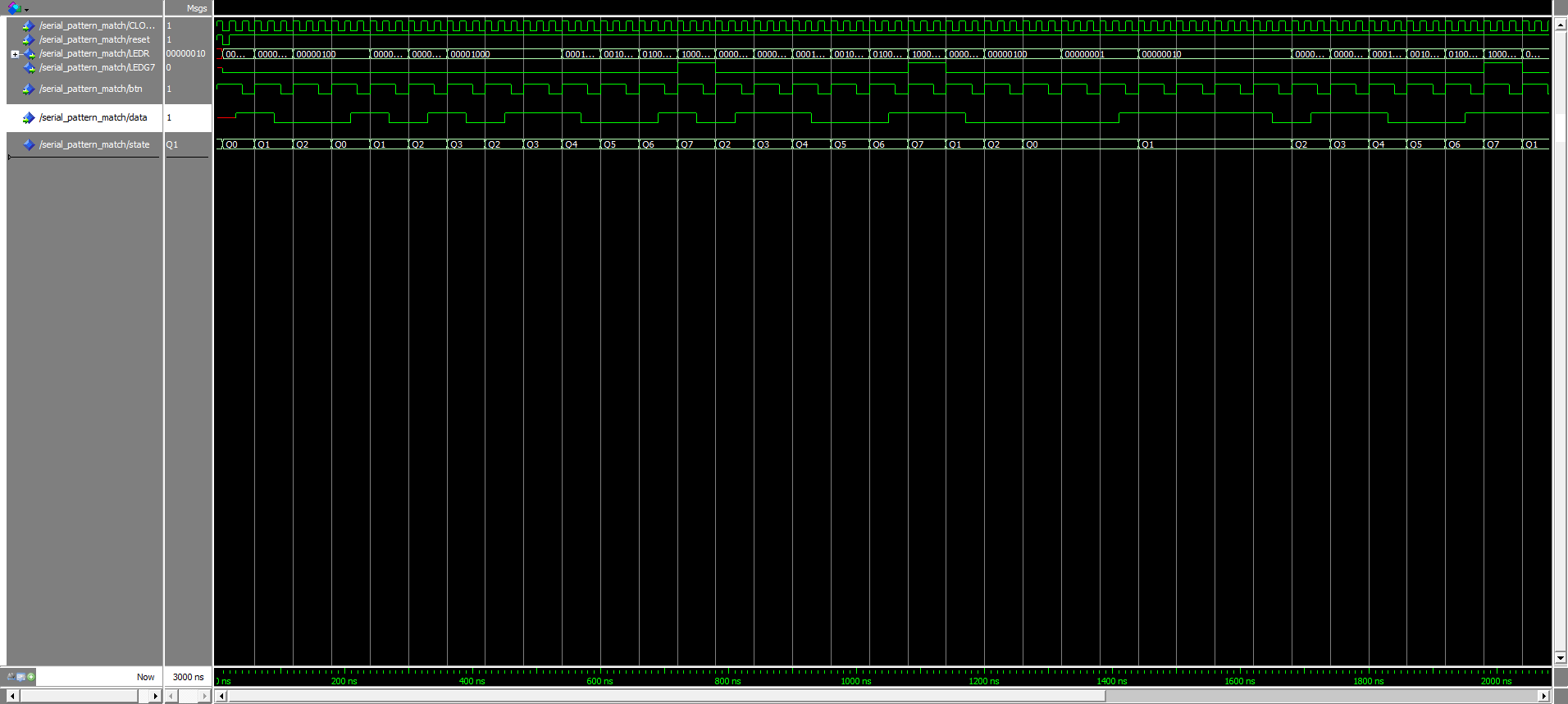Select the serial_pattern_match/LEDG7 signal
1568x704 pixels.
[97, 67]
